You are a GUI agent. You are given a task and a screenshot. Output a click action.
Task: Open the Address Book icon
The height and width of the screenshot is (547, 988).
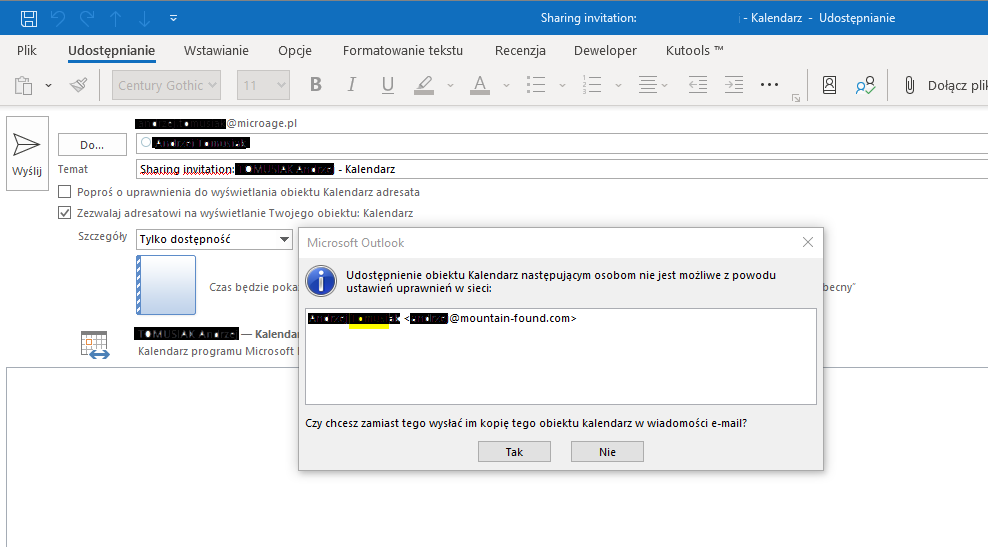pyautogui.click(x=829, y=85)
